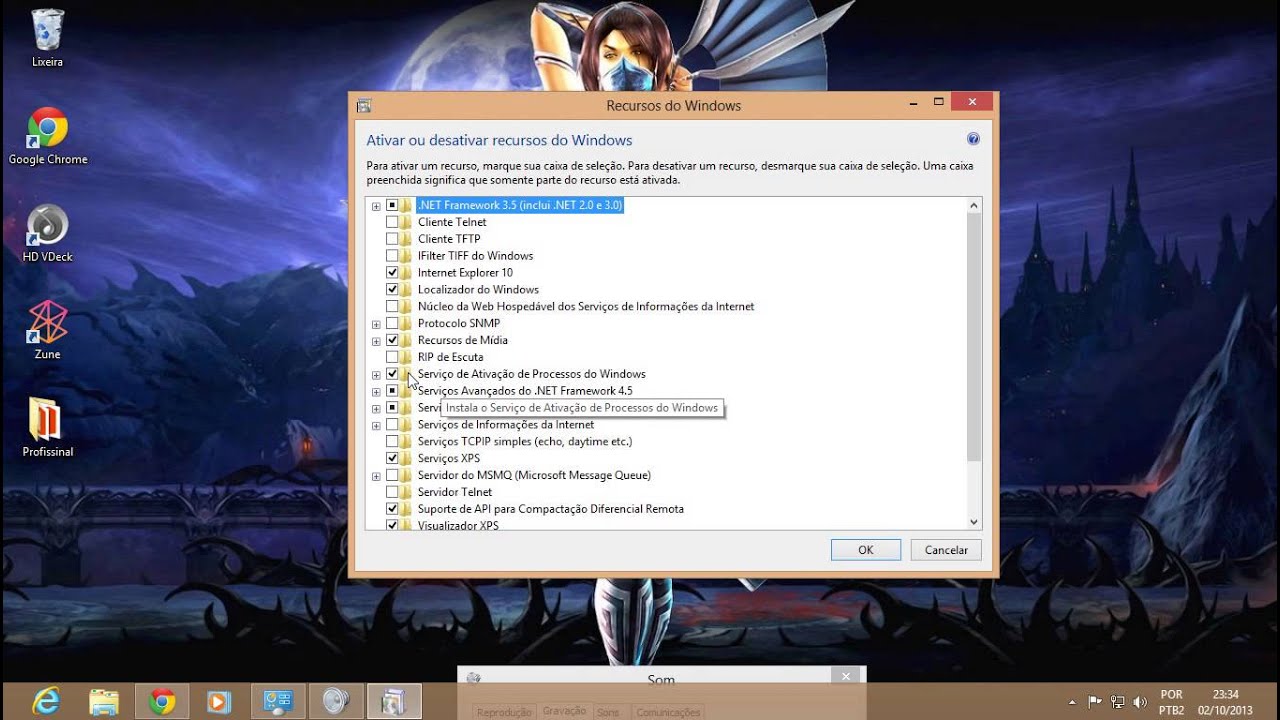Click the volume speaker tray icon

pos(1139,702)
